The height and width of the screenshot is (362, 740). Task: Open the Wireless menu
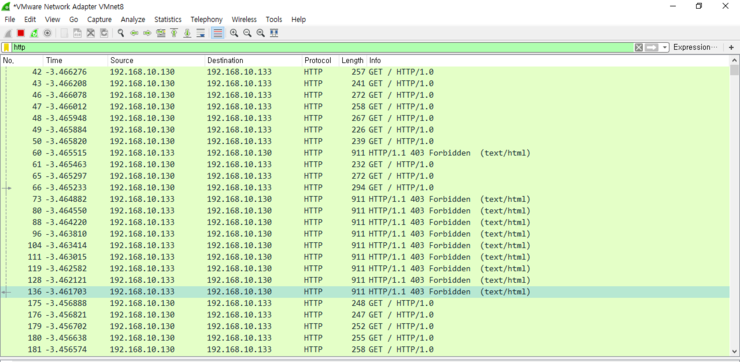pos(244,19)
